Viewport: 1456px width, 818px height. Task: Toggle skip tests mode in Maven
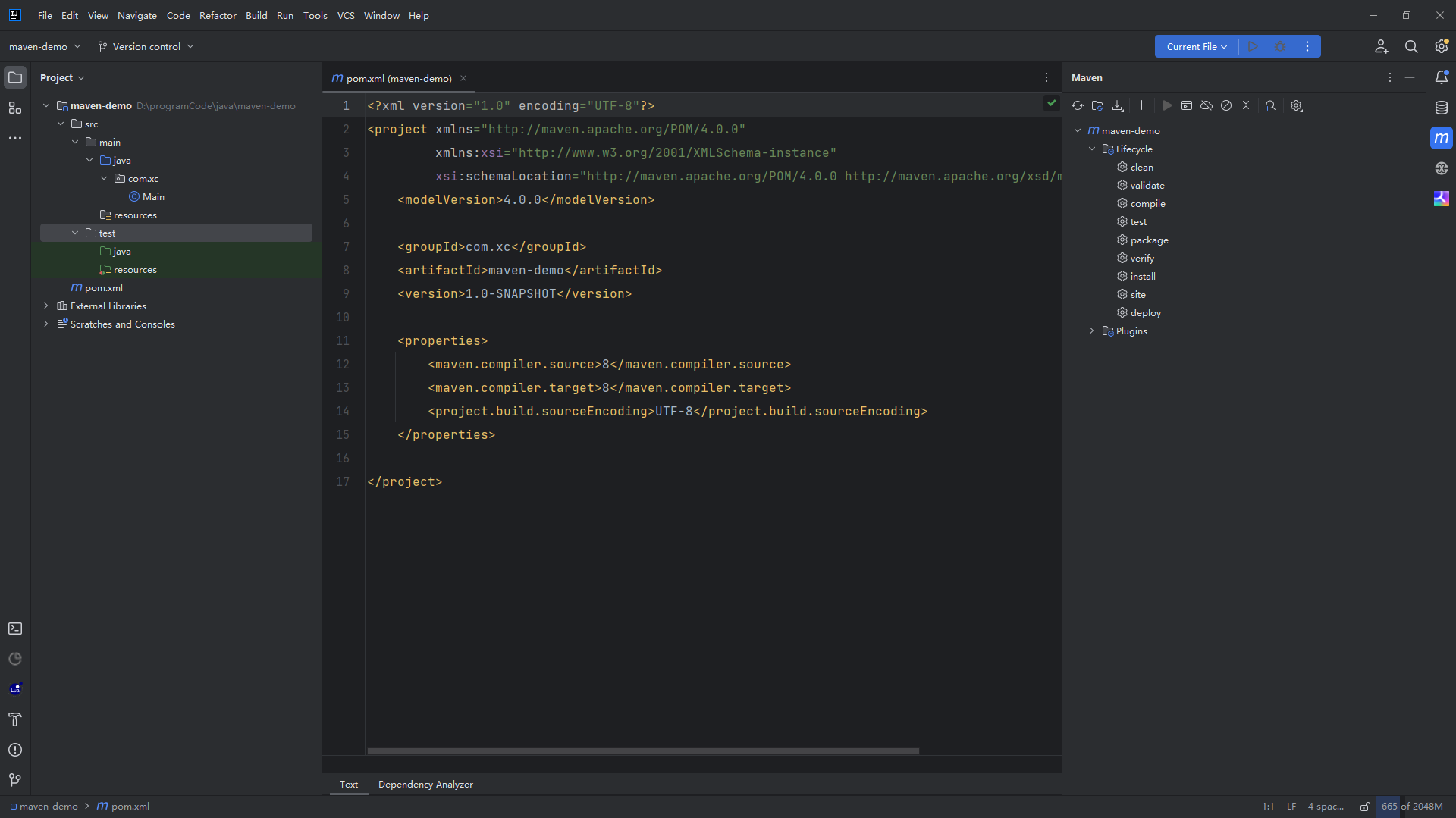1226,106
